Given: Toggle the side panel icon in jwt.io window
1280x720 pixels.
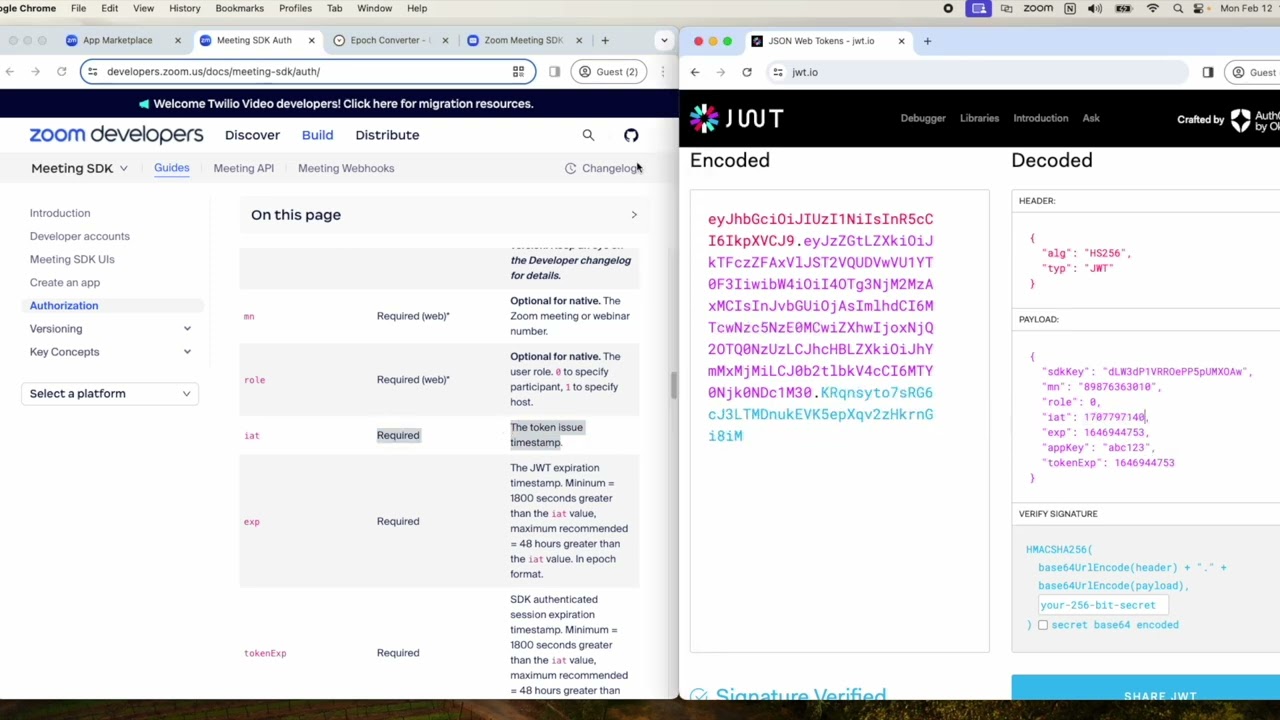Looking at the screenshot, I should click(1208, 72).
